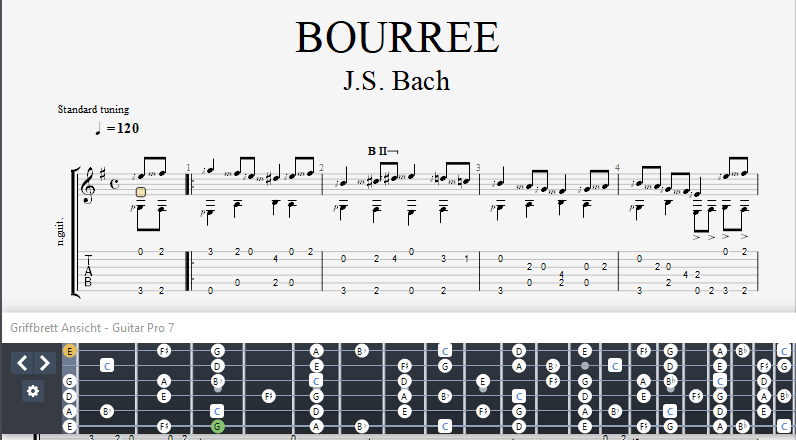Open fretboard settings gear
This screenshot has width=796, height=440.
pos(33,391)
